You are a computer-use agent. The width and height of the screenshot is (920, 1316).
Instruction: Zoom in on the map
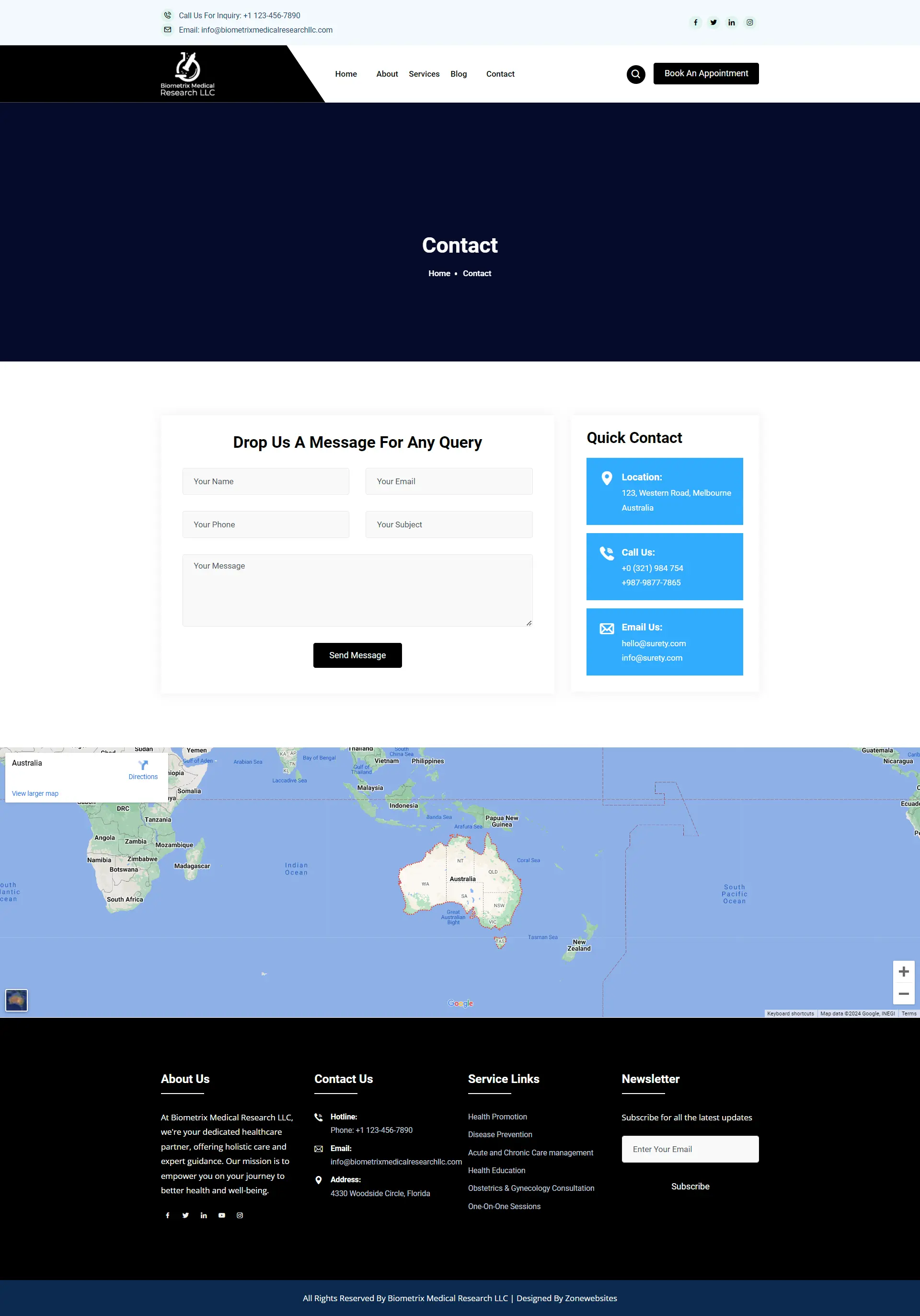(903, 971)
